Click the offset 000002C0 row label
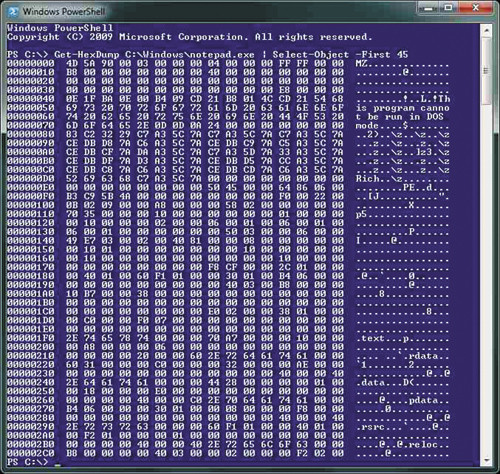500x474 pixels. pos(31,453)
